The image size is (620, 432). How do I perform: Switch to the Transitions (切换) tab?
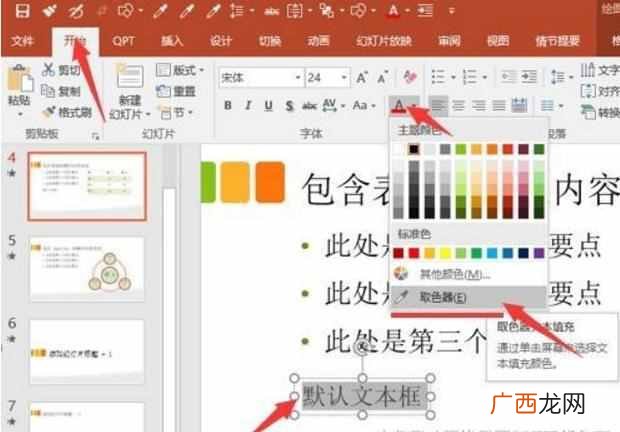pos(270,41)
